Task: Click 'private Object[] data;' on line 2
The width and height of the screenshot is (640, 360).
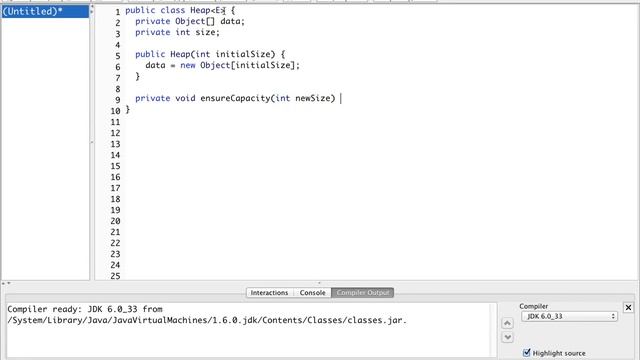Action: point(190,21)
